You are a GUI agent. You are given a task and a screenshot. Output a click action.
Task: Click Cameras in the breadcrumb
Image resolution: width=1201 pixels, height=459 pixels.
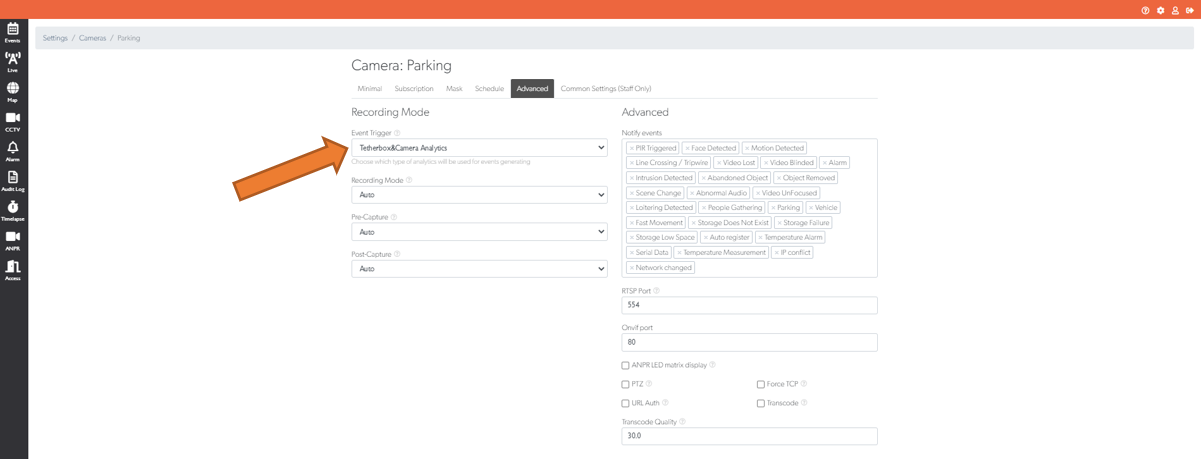tap(92, 38)
